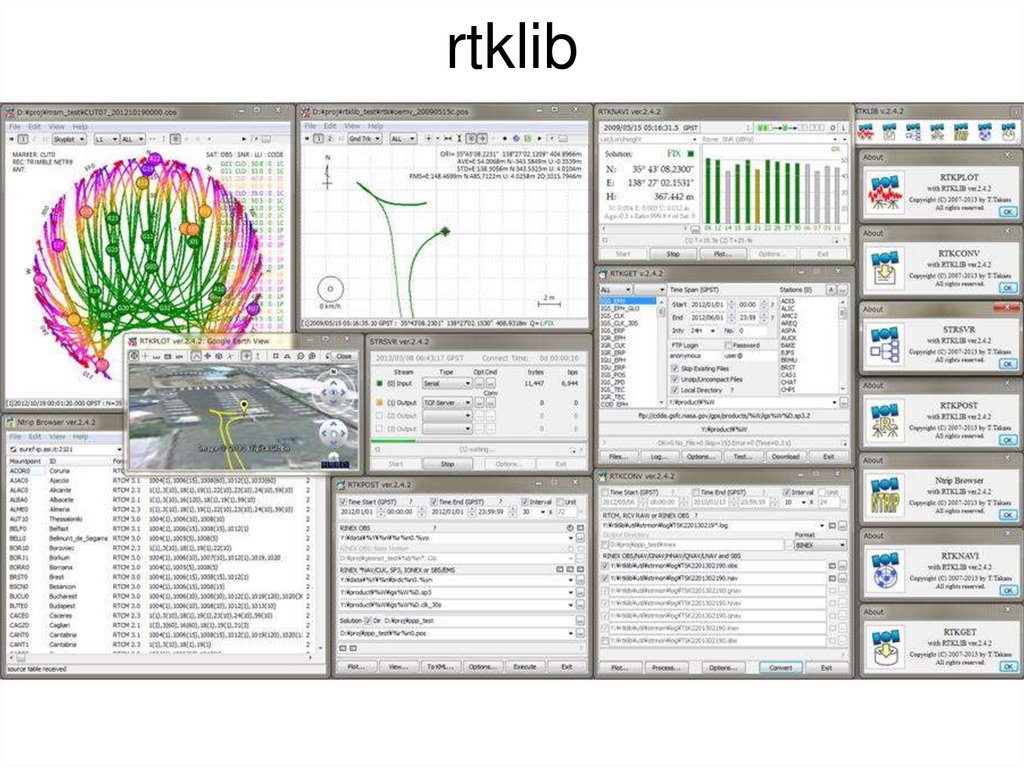Open RINEX format dropdown in RTKCONV

(x=820, y=545)
